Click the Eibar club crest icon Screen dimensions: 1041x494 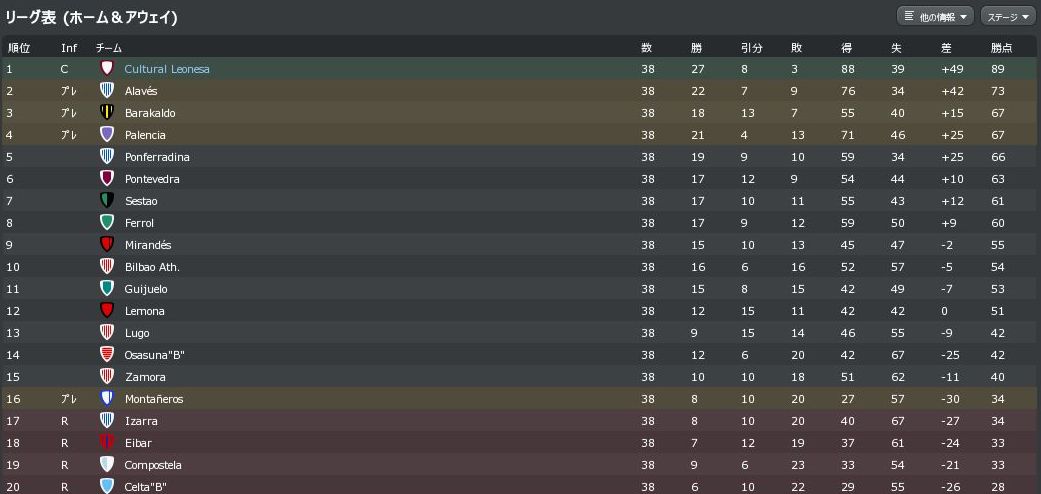tap(107, 443)
